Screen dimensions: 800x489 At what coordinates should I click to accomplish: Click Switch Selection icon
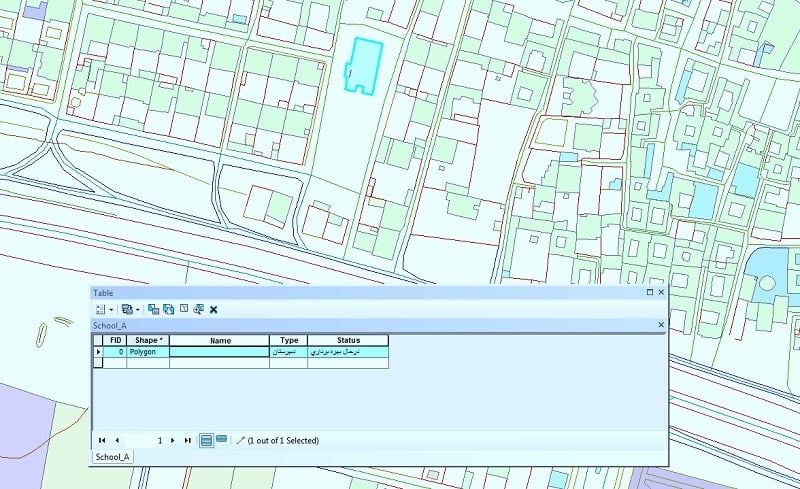pyautogui.click(x=168, y=310)
